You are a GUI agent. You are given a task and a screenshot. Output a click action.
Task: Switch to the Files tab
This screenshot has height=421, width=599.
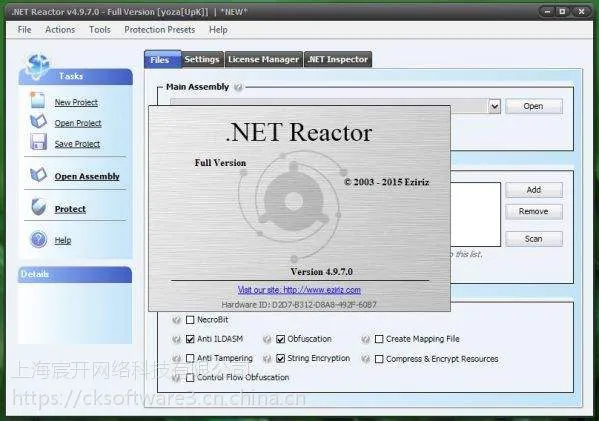(162, 60)
